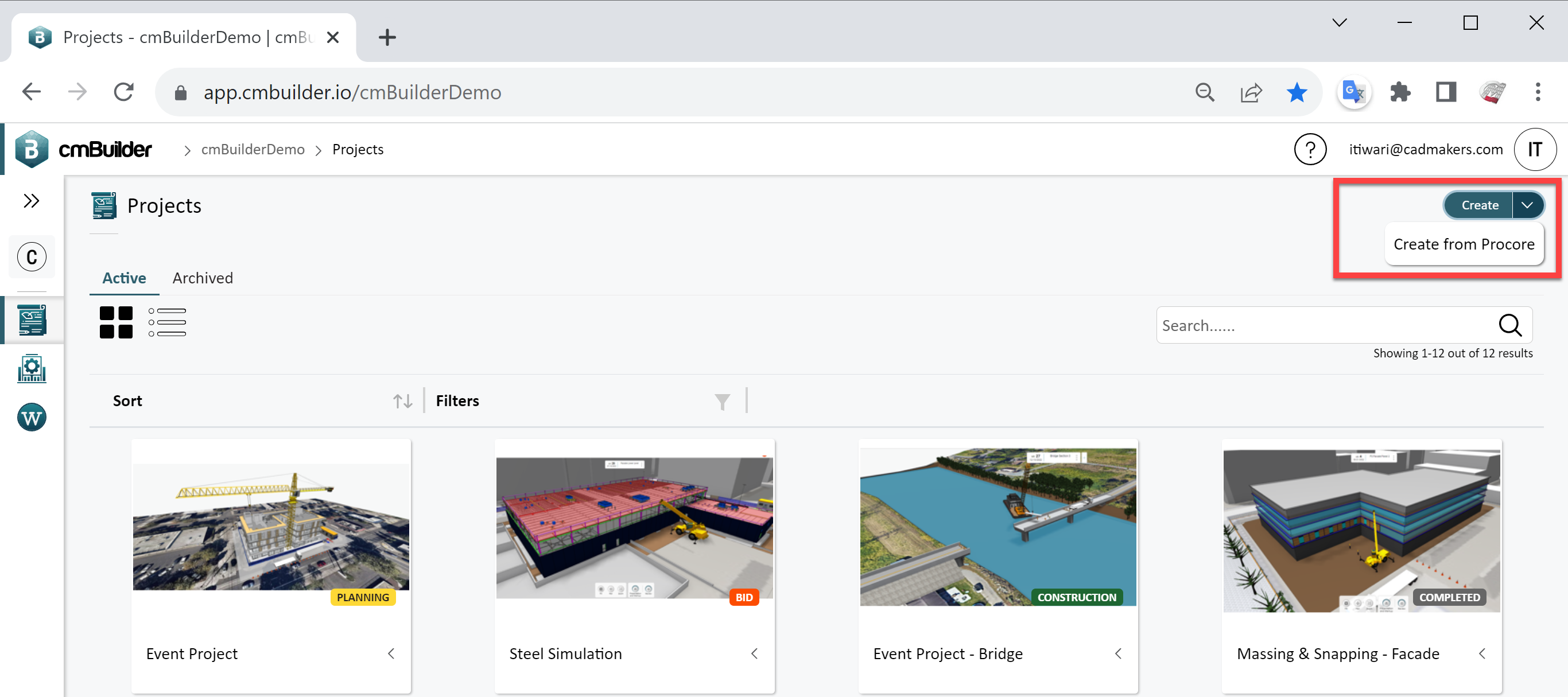Switch to grid view
The height and width of the screenshot is (697, 1568).
click(x=117, y=322)
